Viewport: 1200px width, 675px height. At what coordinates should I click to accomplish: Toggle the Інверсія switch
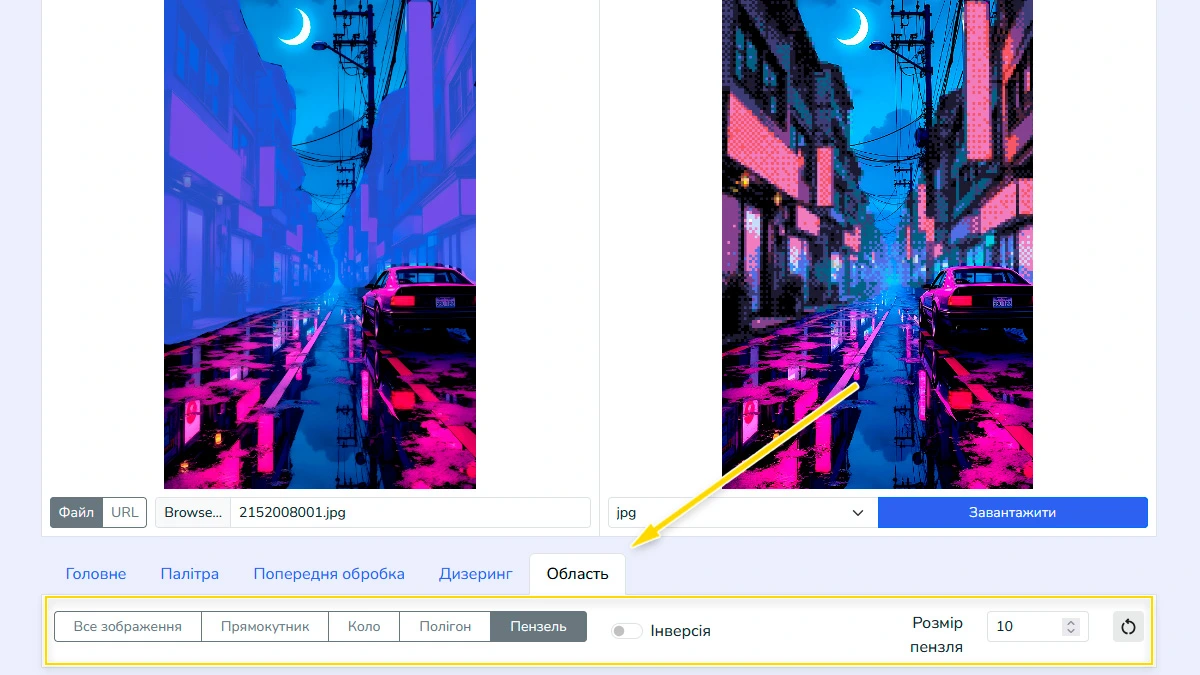pyautogui.click(x=627, y=631)
